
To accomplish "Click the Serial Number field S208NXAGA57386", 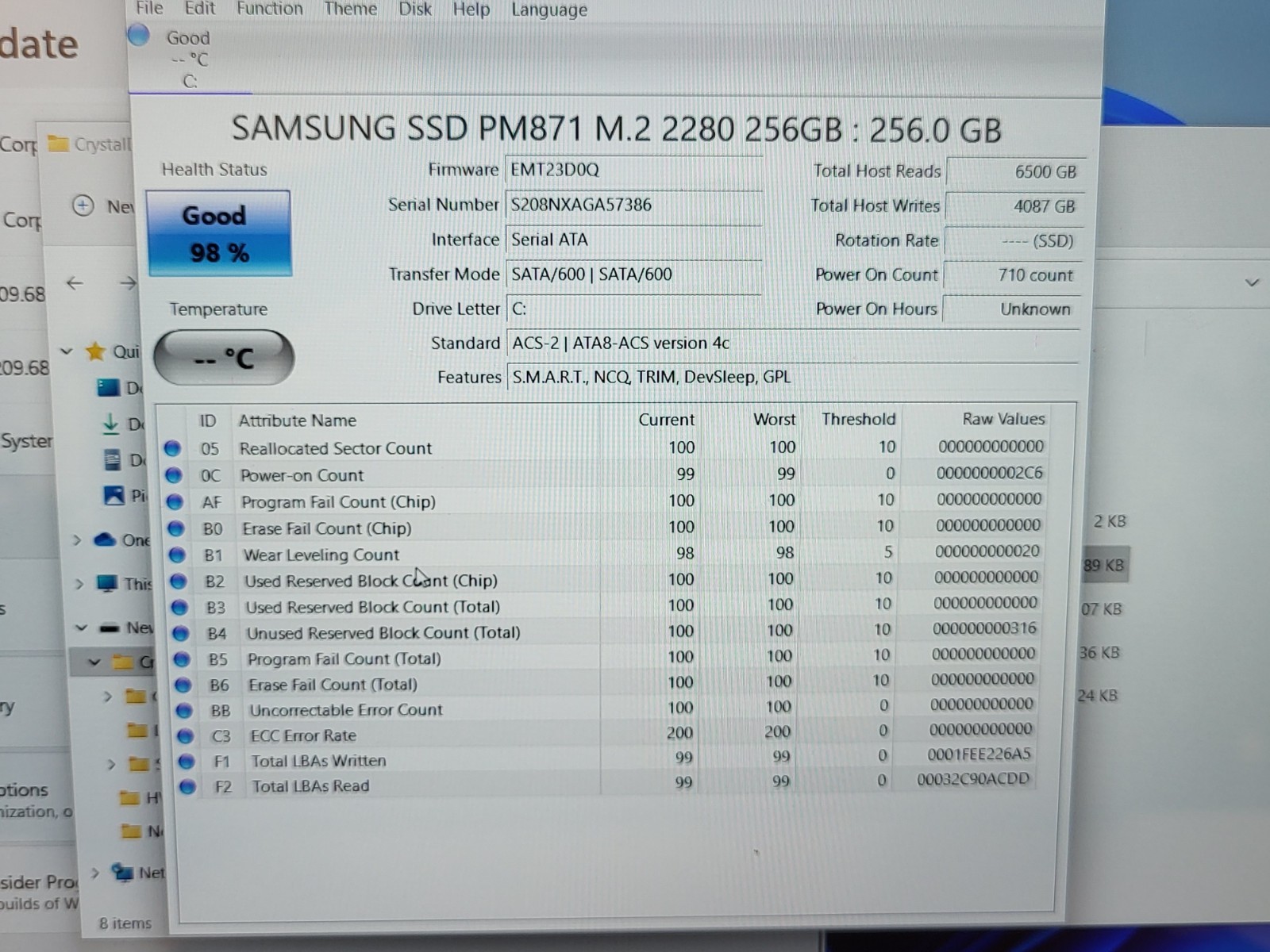I will pos(633,205).
